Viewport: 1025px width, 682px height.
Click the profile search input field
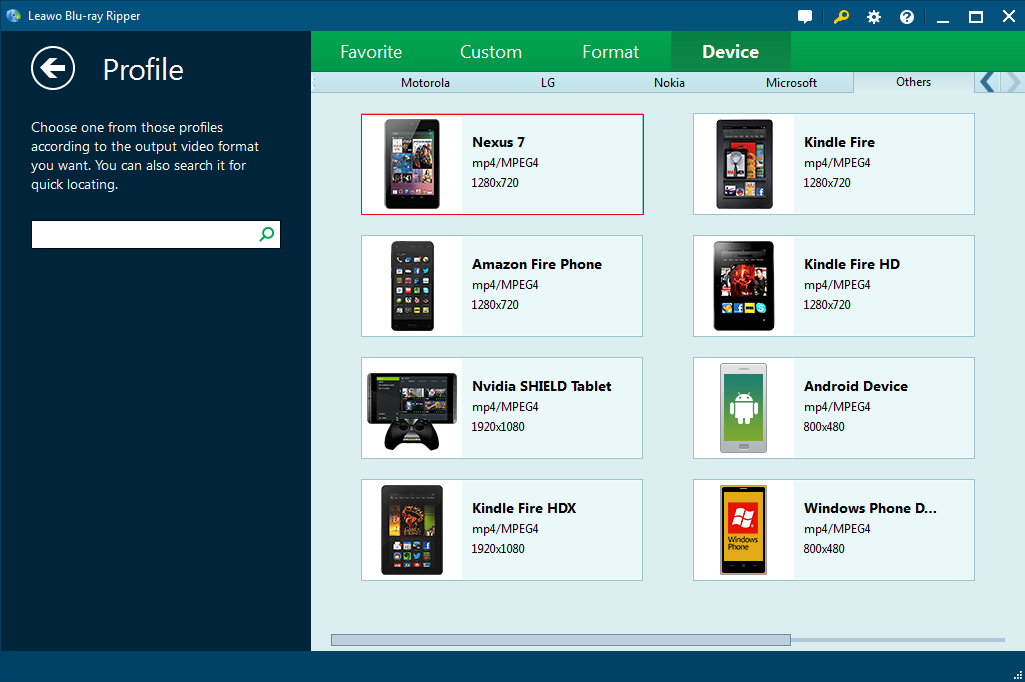click(144, 234)
